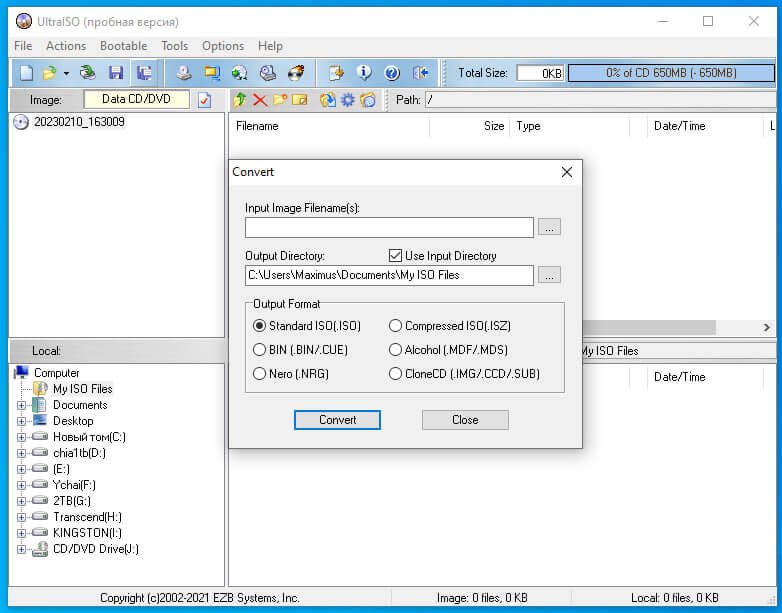Toggle the Use Input Directory checkbox
The width and height of the screenshot is (782, 613).
(x=395, y=255)
